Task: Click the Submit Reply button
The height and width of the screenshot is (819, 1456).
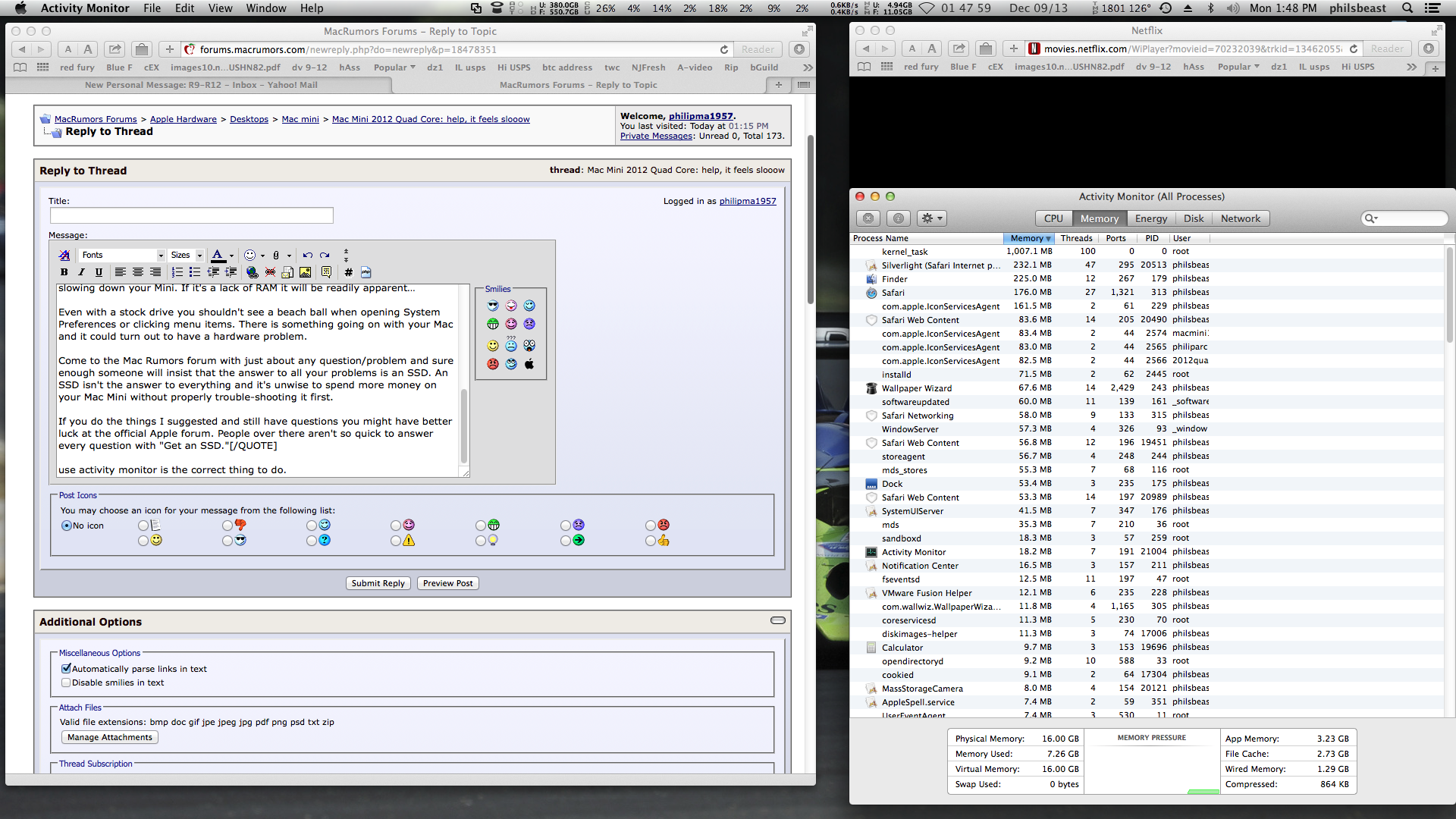Action: pyautogui.click(x=378, y=583)
